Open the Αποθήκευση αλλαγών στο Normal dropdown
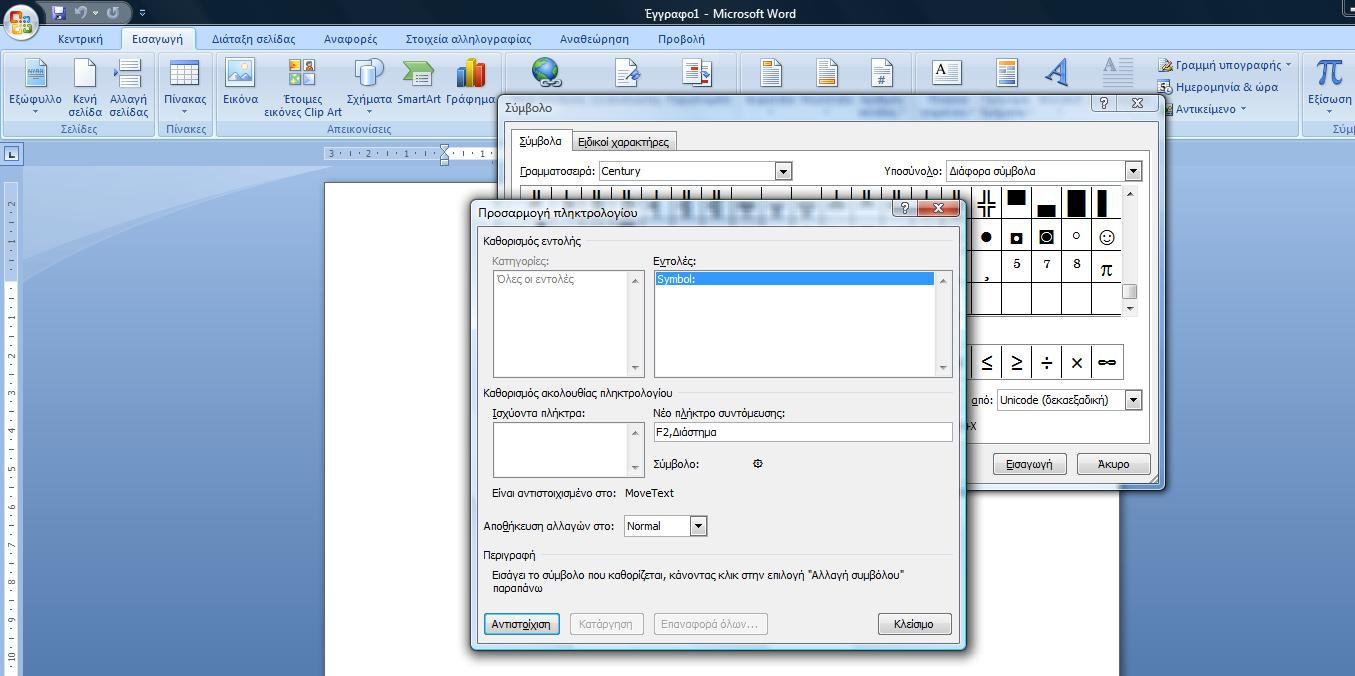Image resolution: width=1355 pixels, height=676 pixels. click(x=698, y=526)
